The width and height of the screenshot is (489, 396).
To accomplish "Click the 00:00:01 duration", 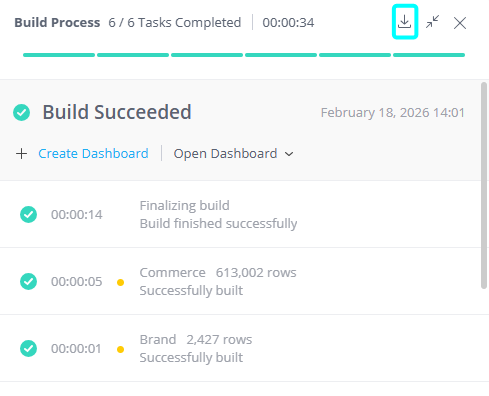I will (76, 349).
